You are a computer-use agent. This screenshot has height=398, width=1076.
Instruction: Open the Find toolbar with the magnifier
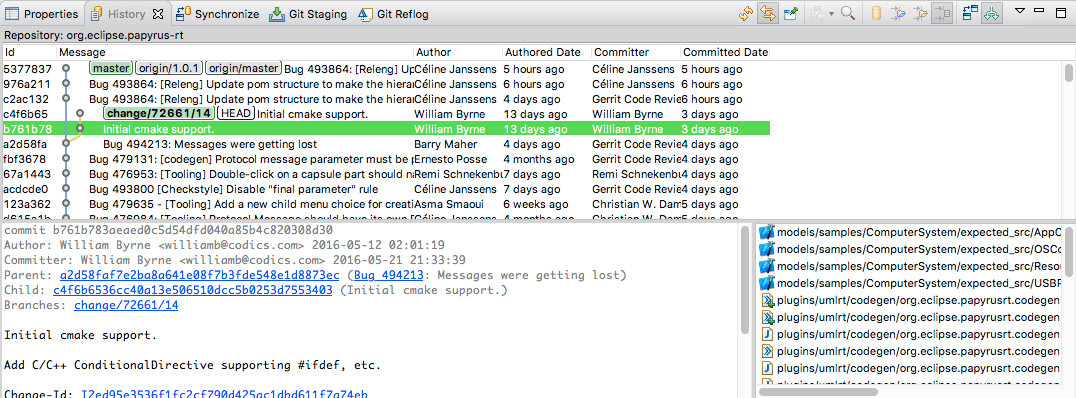pyautogui.click(x=848, y=13)
